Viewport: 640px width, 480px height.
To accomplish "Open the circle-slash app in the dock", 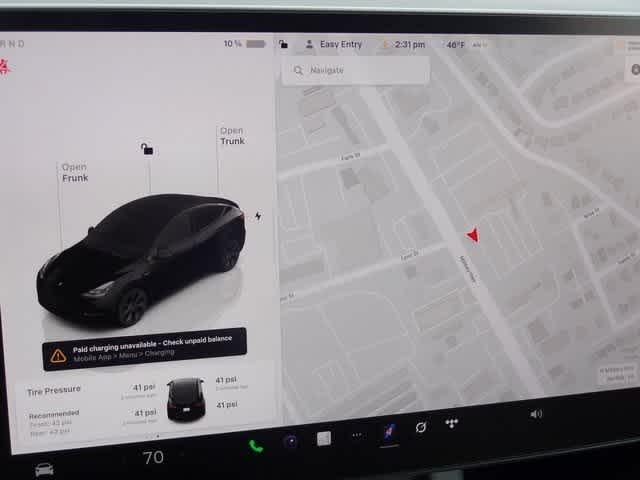I will click(x=421, y=428).
